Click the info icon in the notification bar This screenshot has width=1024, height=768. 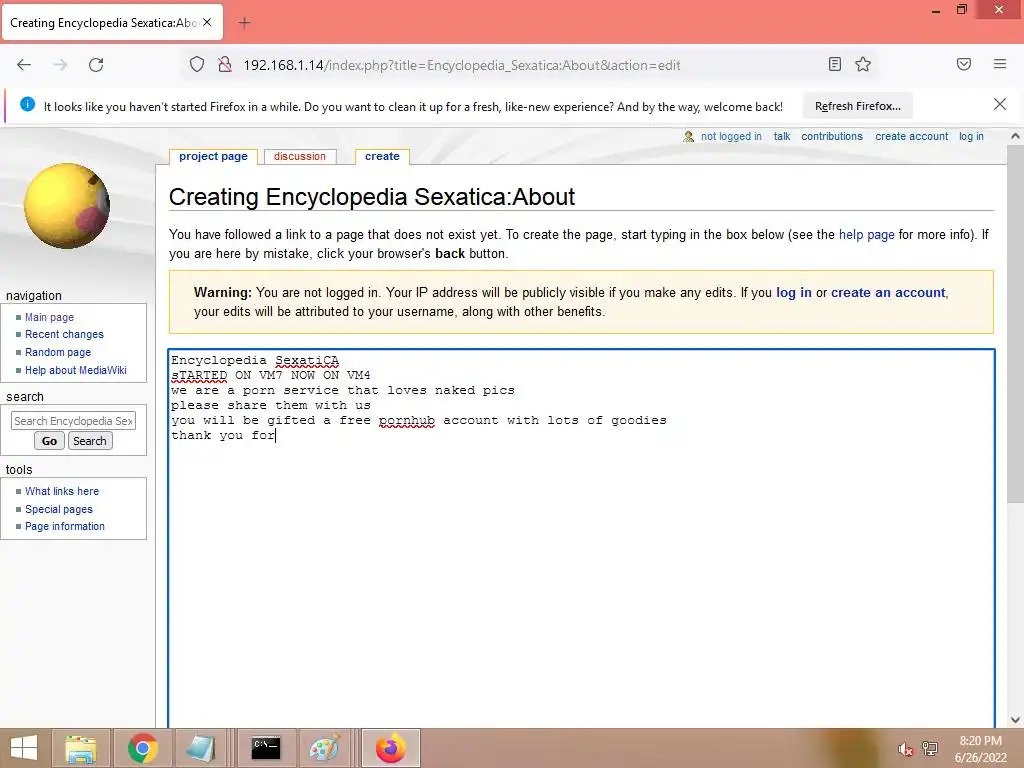[x=27, y=104]
